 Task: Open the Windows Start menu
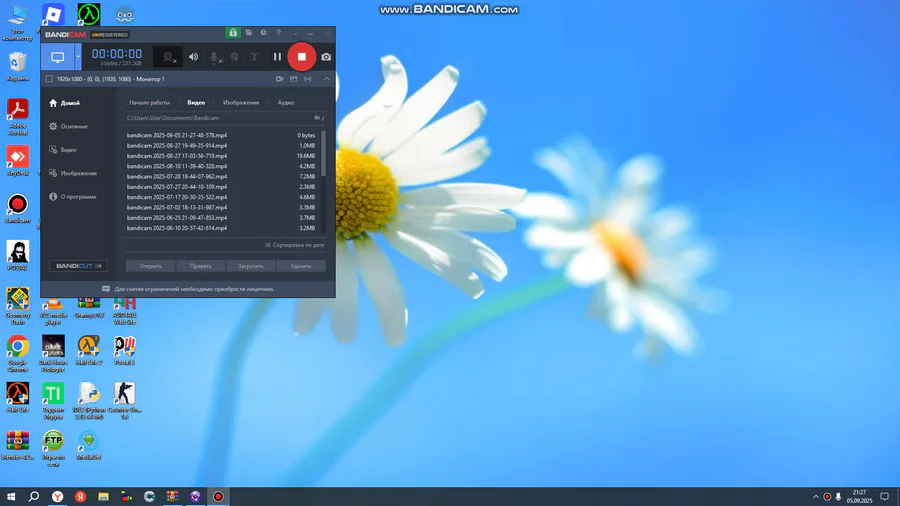coord(11,497)
